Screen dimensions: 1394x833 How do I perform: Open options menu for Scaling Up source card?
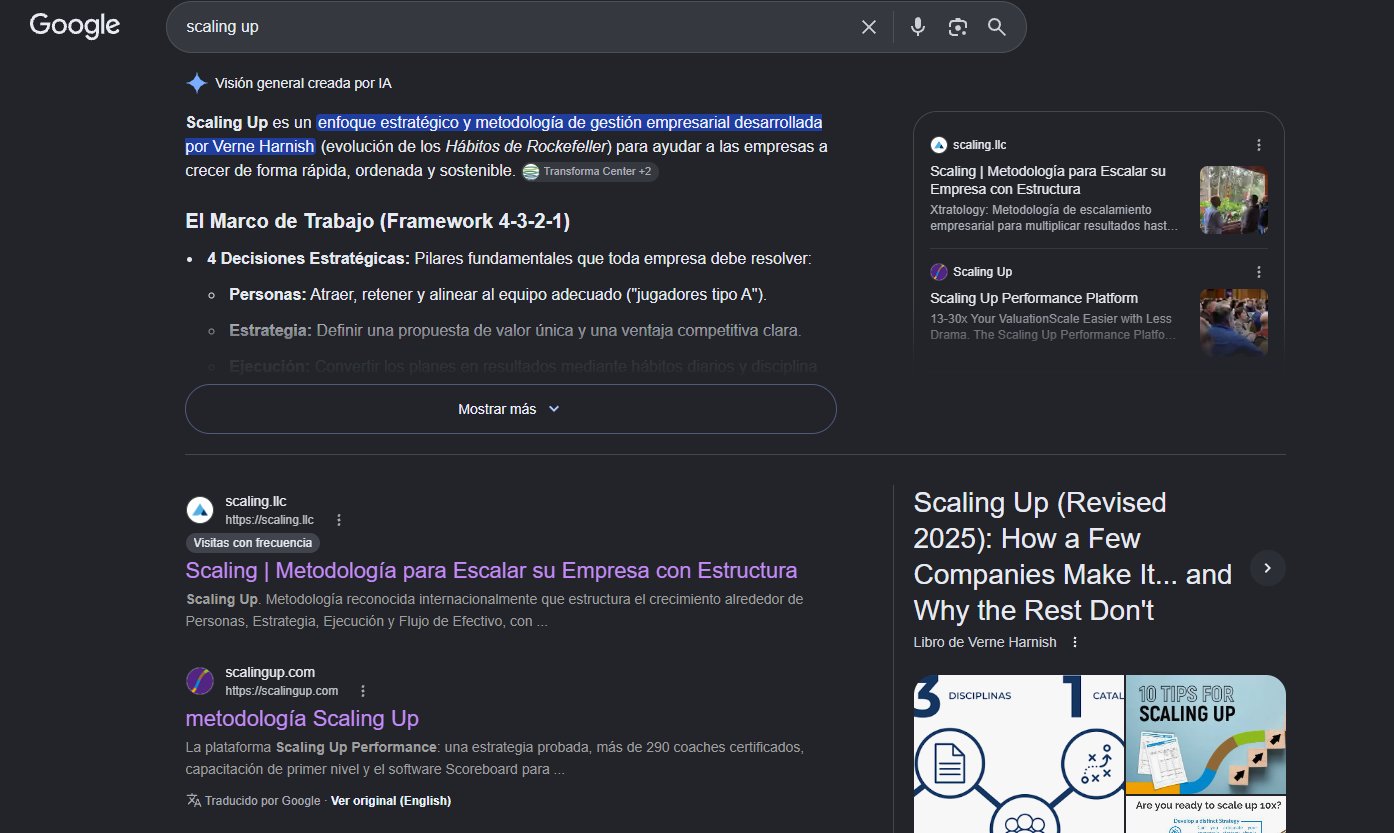tap(1259, 272)
